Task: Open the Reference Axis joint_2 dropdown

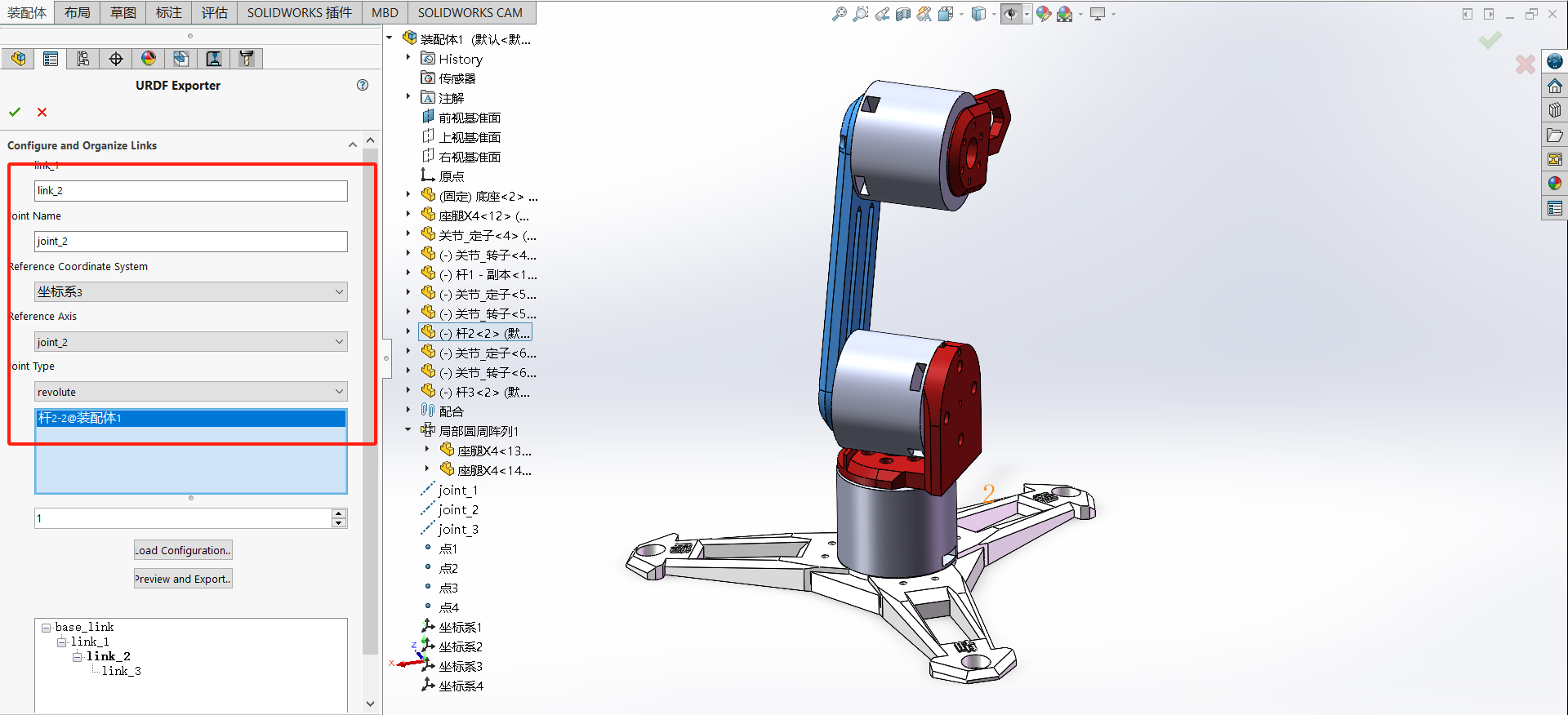Action: pyautogui.click(x=191, y=342)
